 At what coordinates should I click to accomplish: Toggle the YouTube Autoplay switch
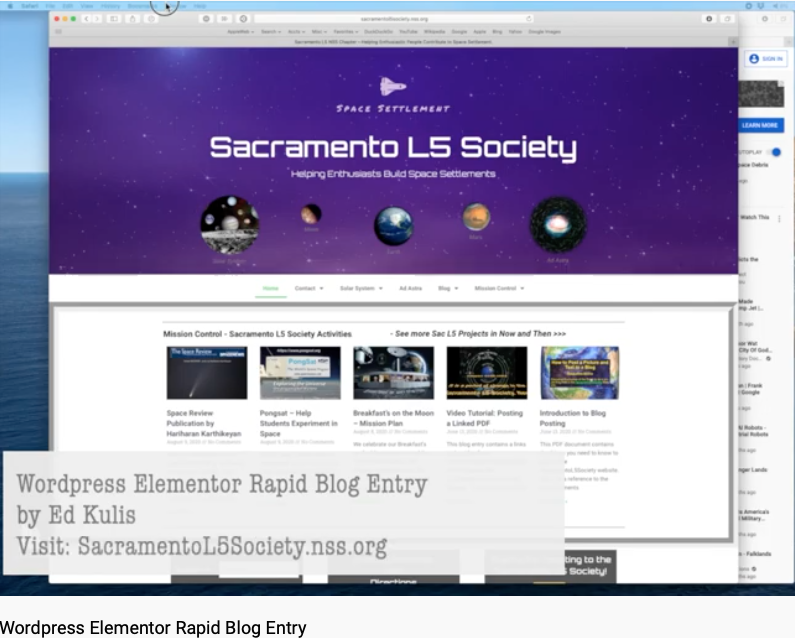[x=774, y=152]
